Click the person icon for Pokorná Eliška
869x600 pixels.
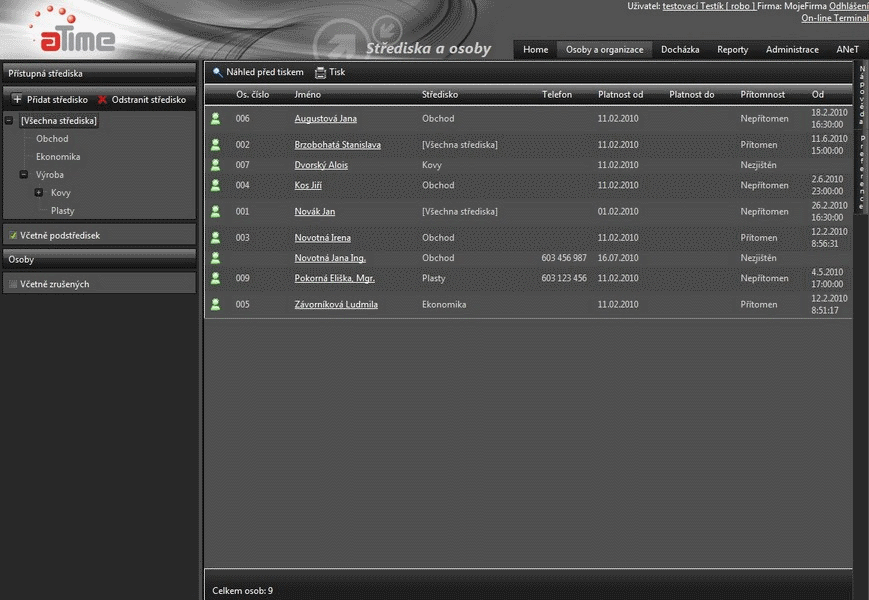click(216, 278)
